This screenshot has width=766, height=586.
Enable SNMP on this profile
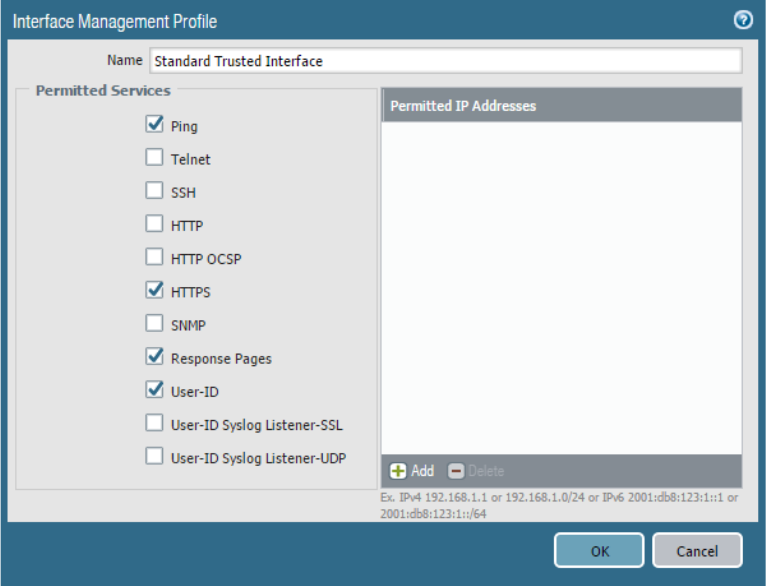[154, 324]
